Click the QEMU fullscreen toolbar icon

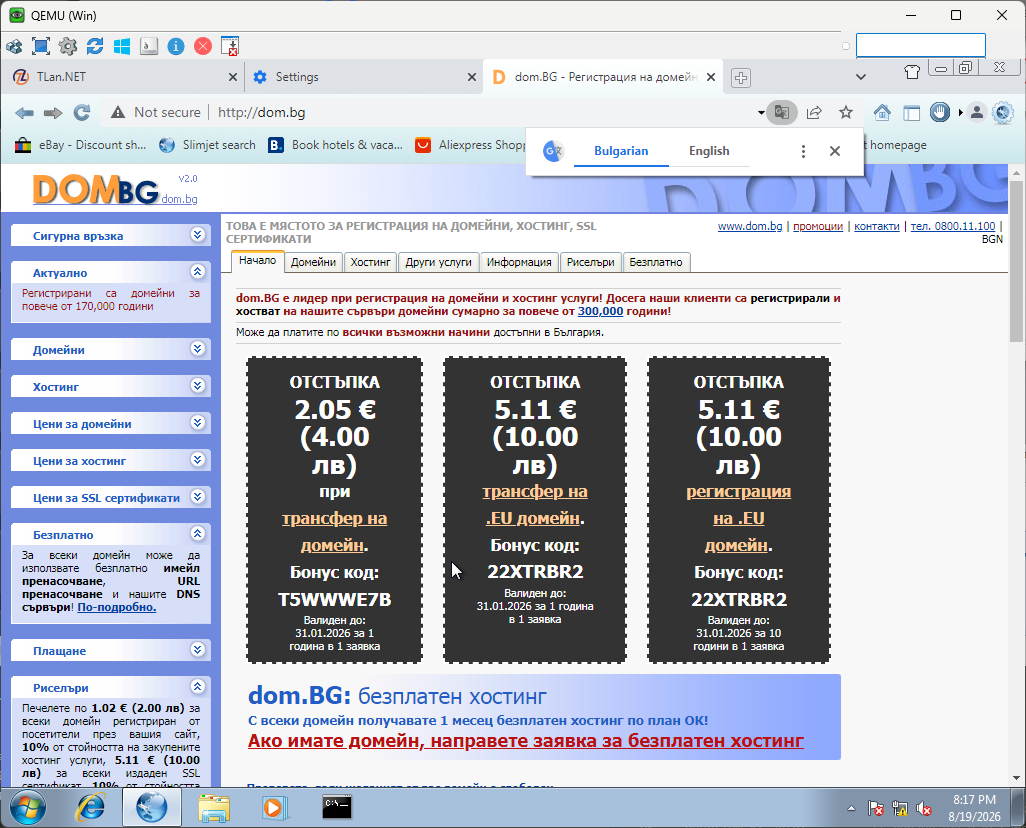pos(41,46)
